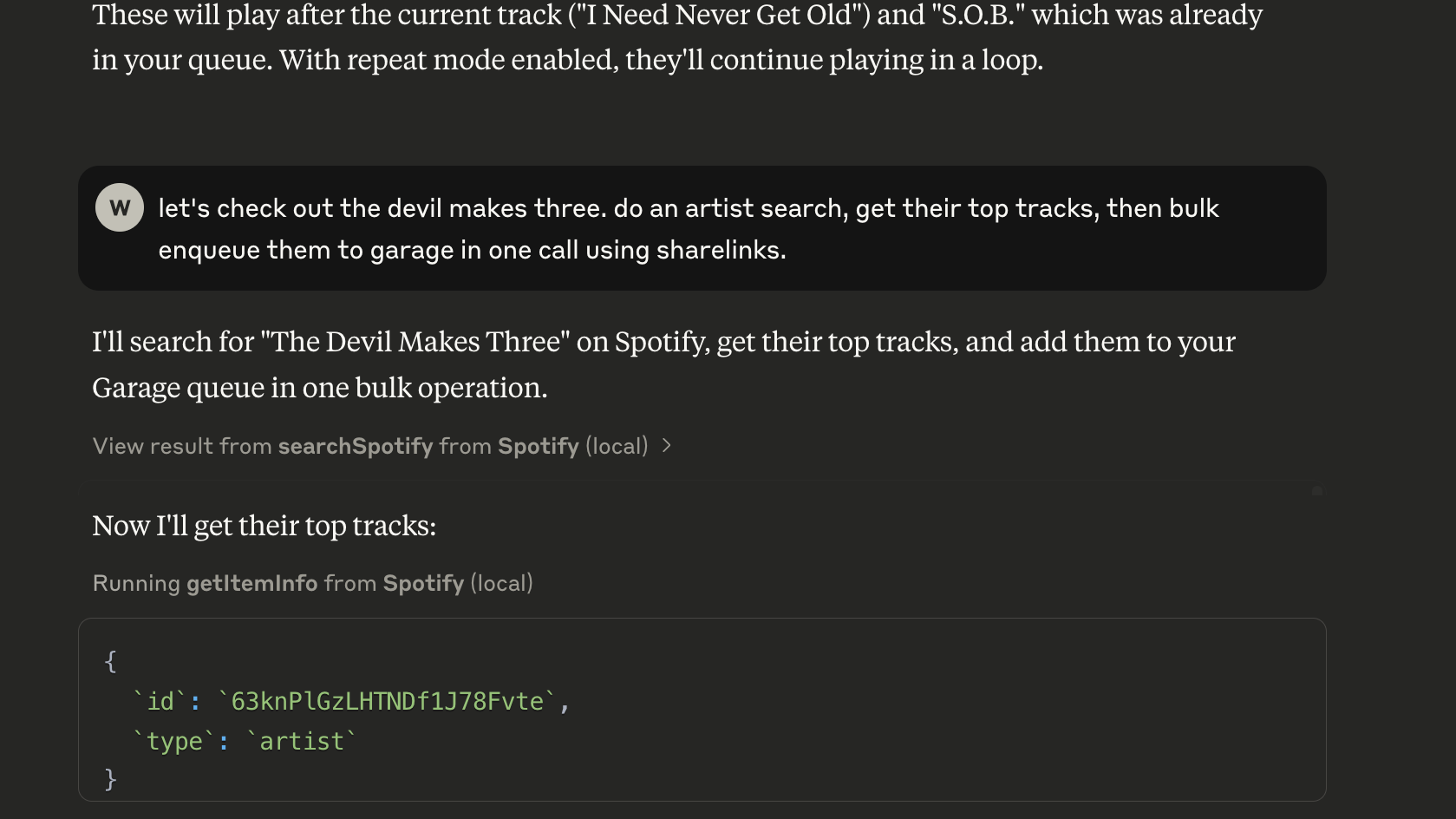Click the W user avatar icon
This screenshot has width=1456, height=819.
coord(120,207)
